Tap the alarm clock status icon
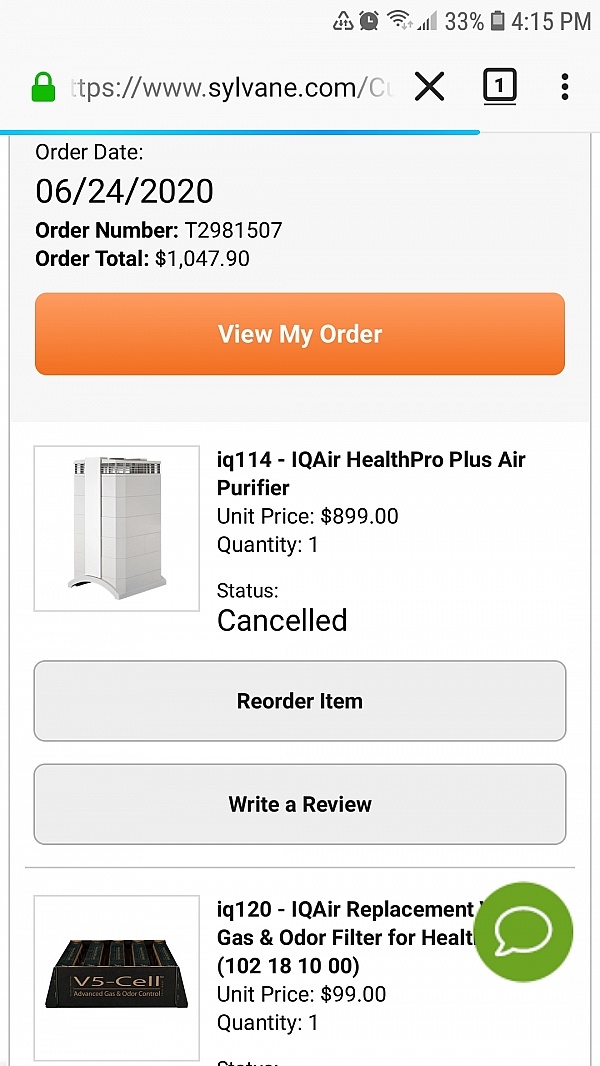The image size is (600, 1066). [369, 20]
